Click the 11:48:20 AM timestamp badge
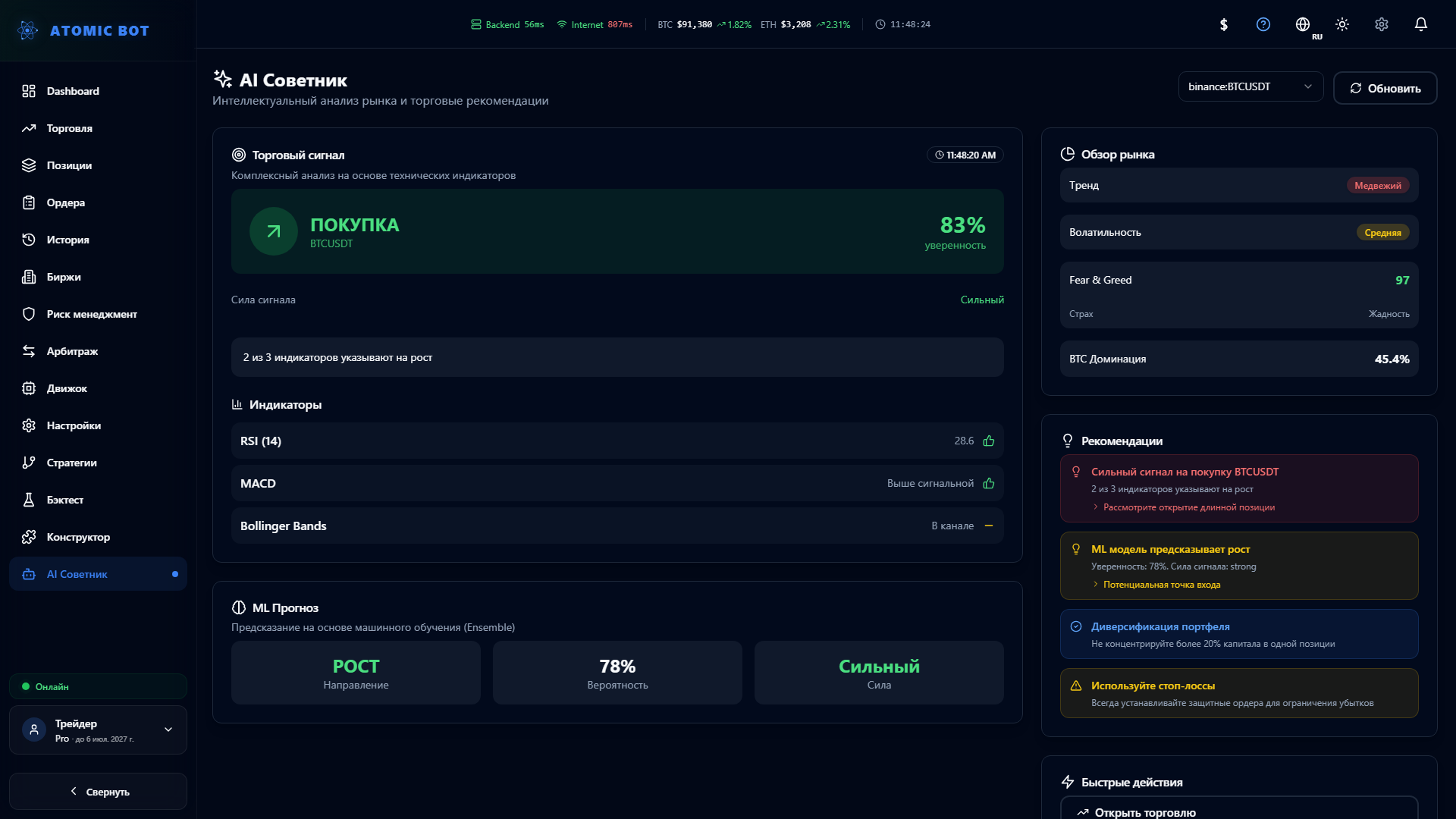This screenshot has width=1456, height=819. point(965,155)
